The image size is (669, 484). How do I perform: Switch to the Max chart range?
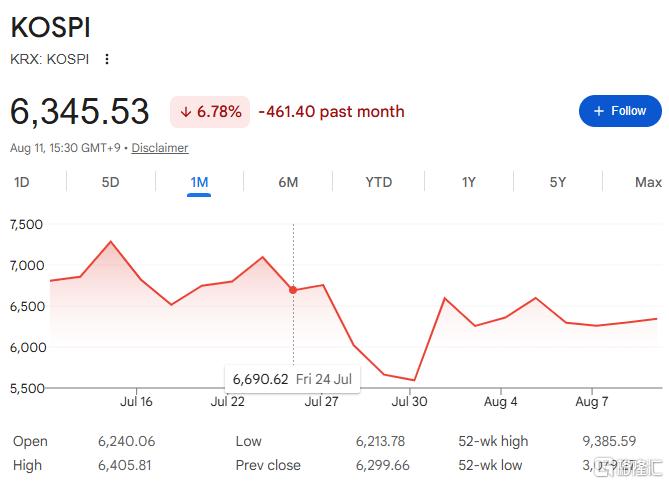point(648,182)
